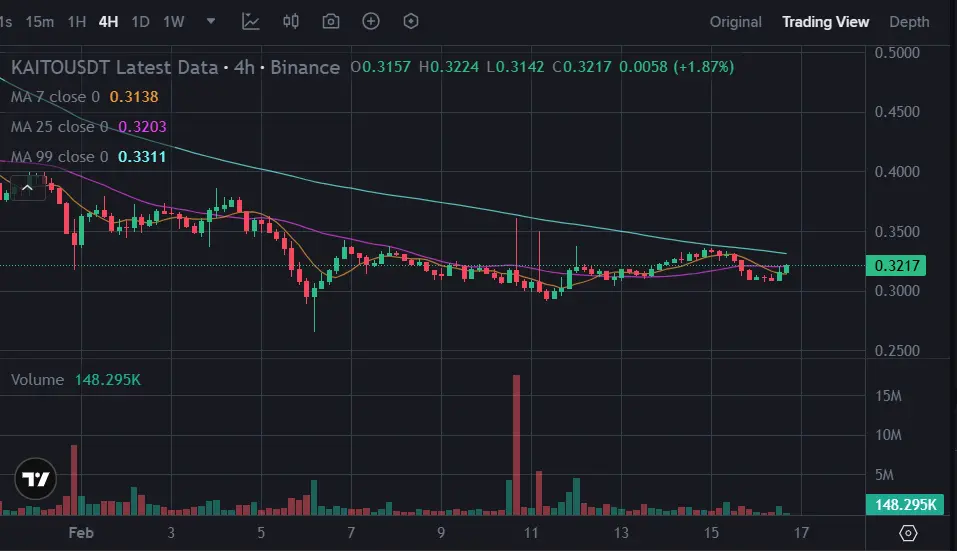The width and height of the screenshot is (957, 551).
Task: Click the Volume indicator label
Action: pos(37,380)
